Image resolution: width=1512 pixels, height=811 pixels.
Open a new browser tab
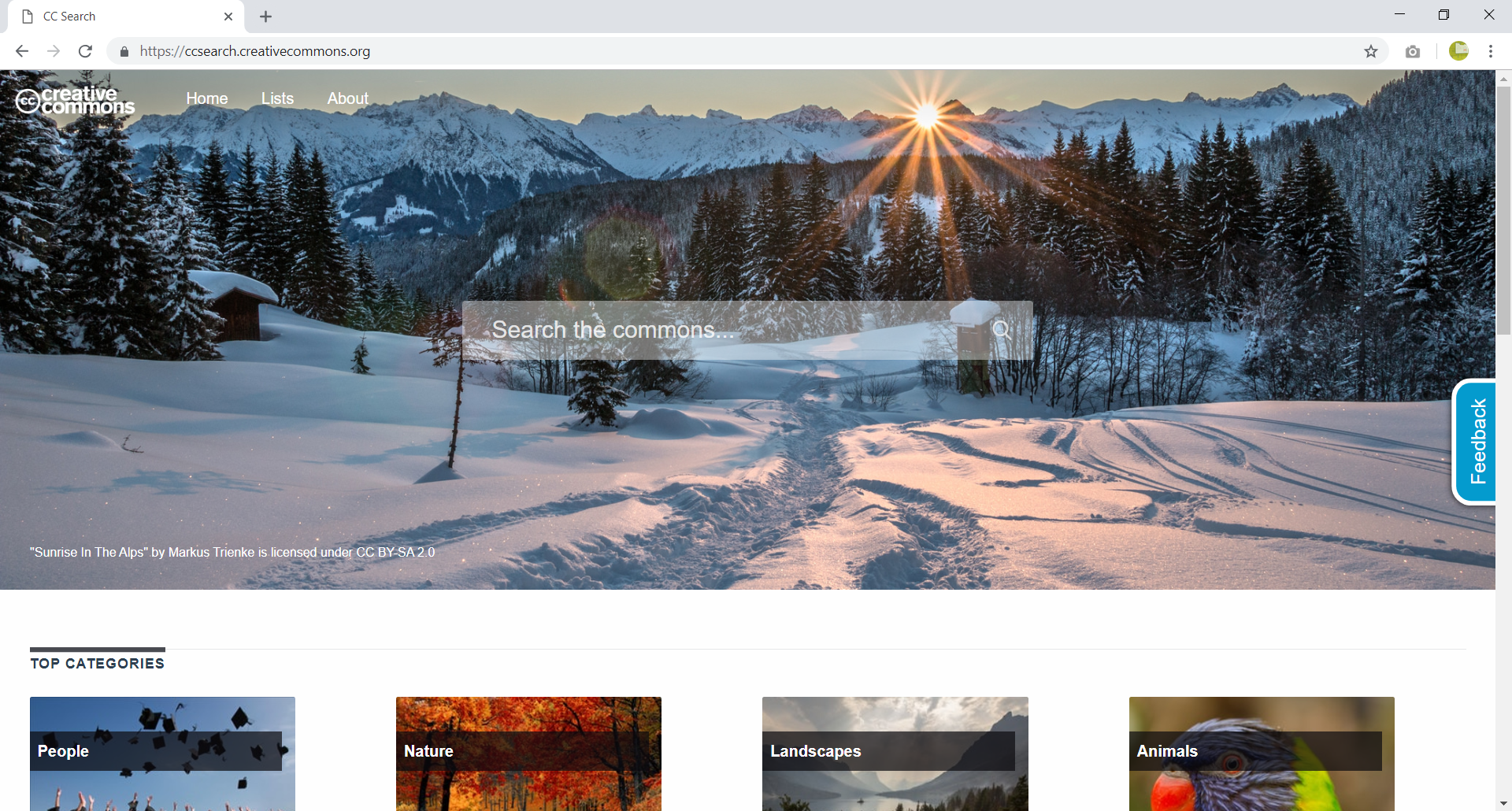(265, 17)
